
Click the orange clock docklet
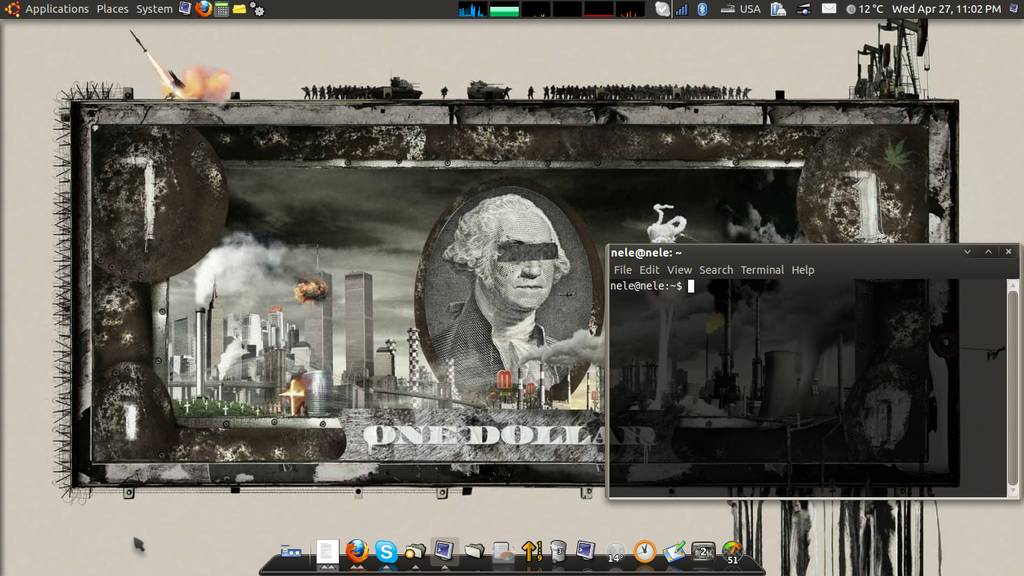[x=645, y=552]
